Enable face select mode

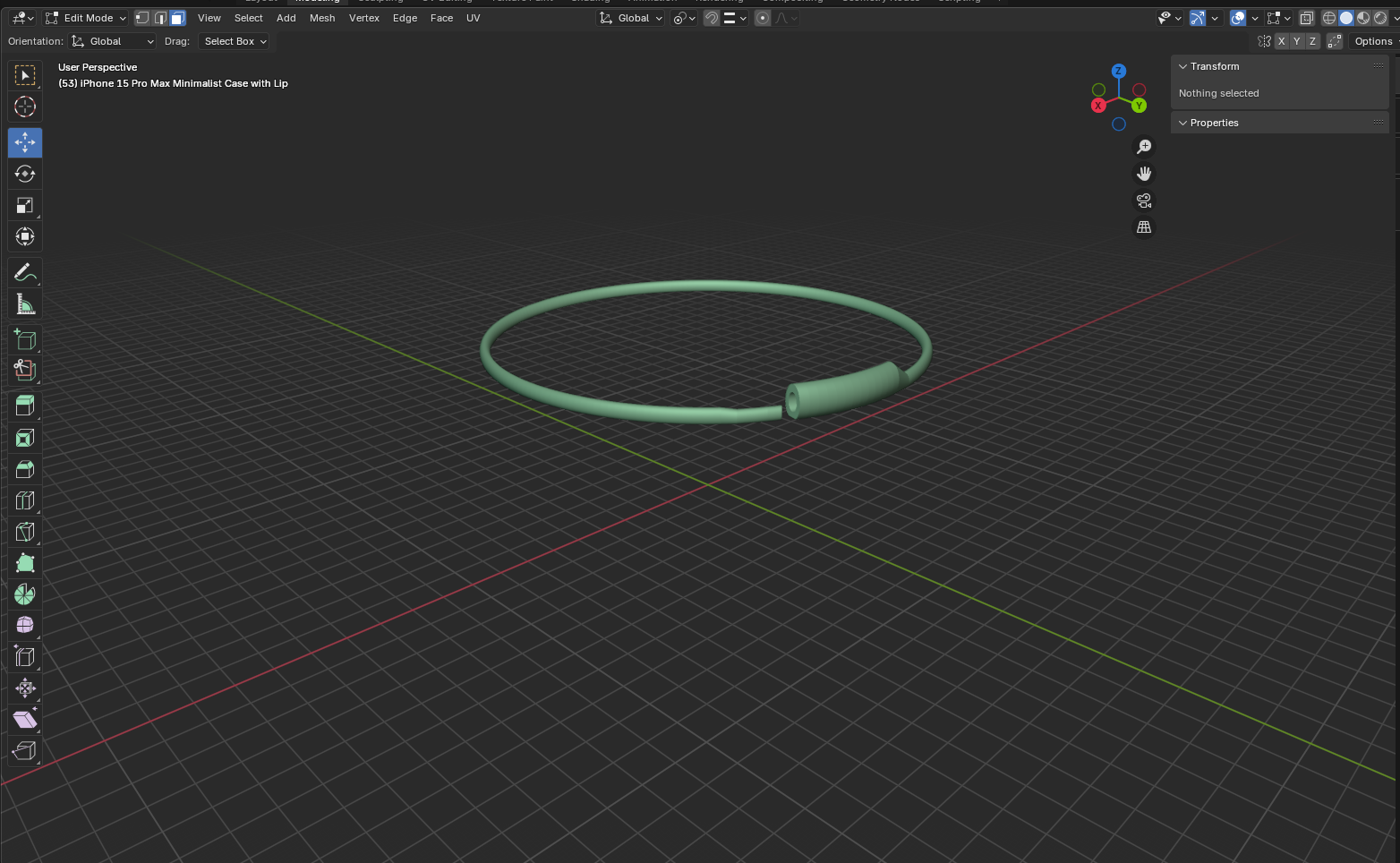coord(177,18)
